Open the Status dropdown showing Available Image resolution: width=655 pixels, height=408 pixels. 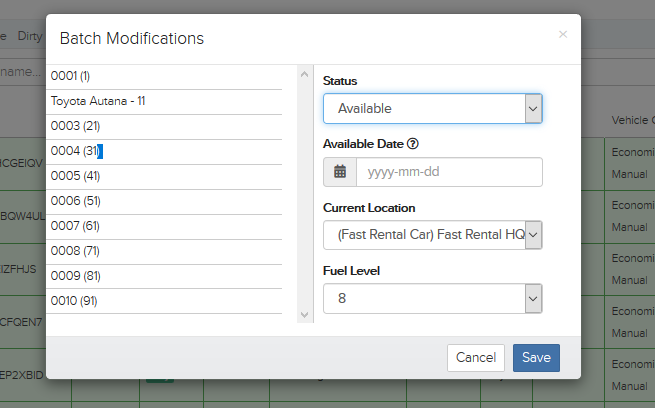coord(433,109)
